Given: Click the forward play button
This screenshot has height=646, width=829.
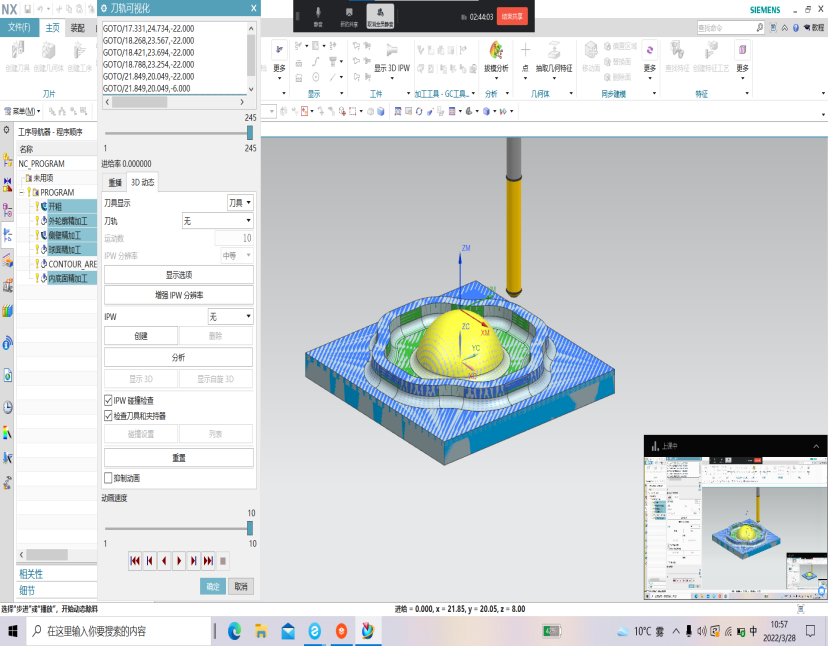Looking at the screenshot, I should 179,560.
